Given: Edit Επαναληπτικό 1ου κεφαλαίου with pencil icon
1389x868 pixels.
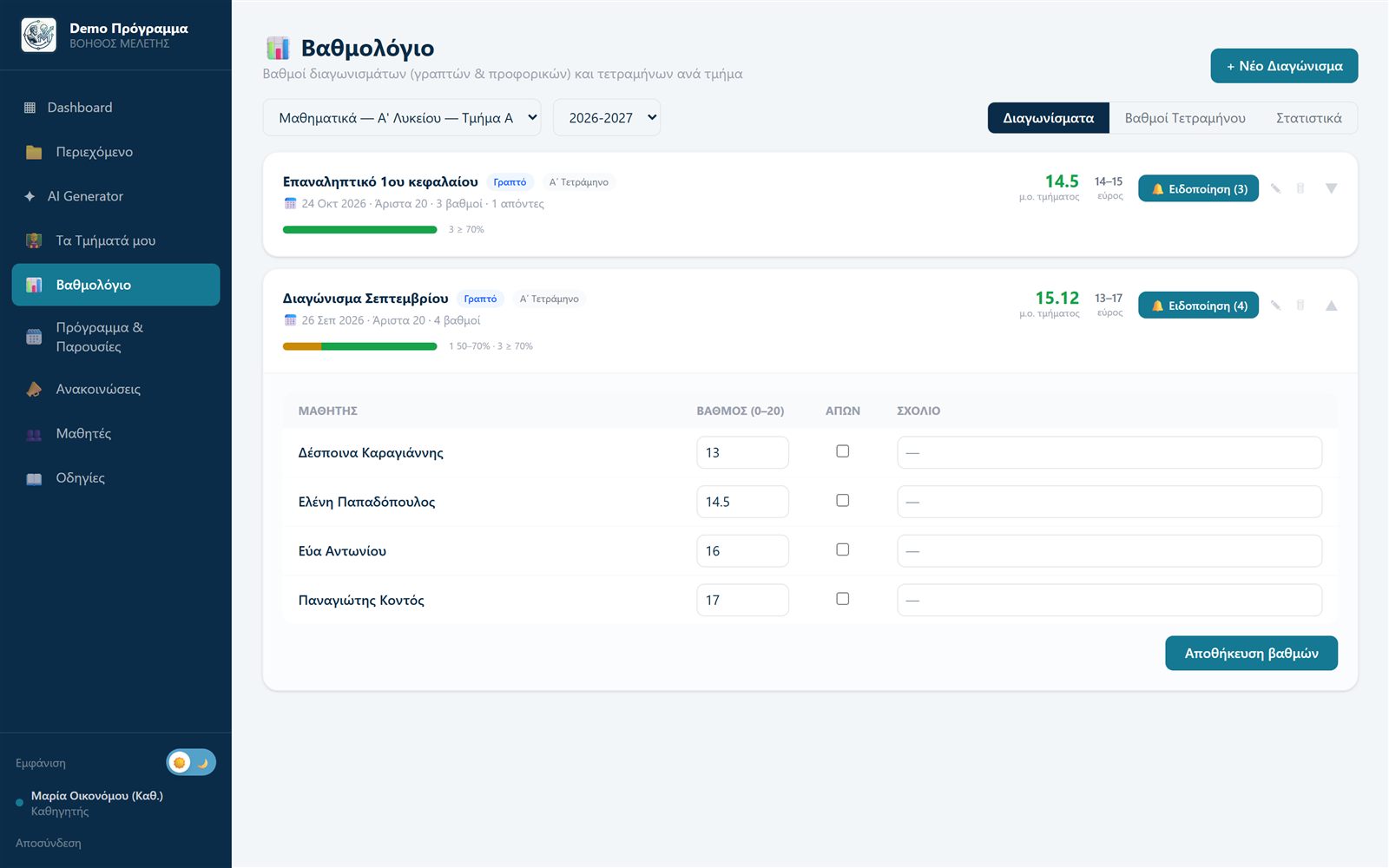Looking at the screenshot, I should point(1275,188).
